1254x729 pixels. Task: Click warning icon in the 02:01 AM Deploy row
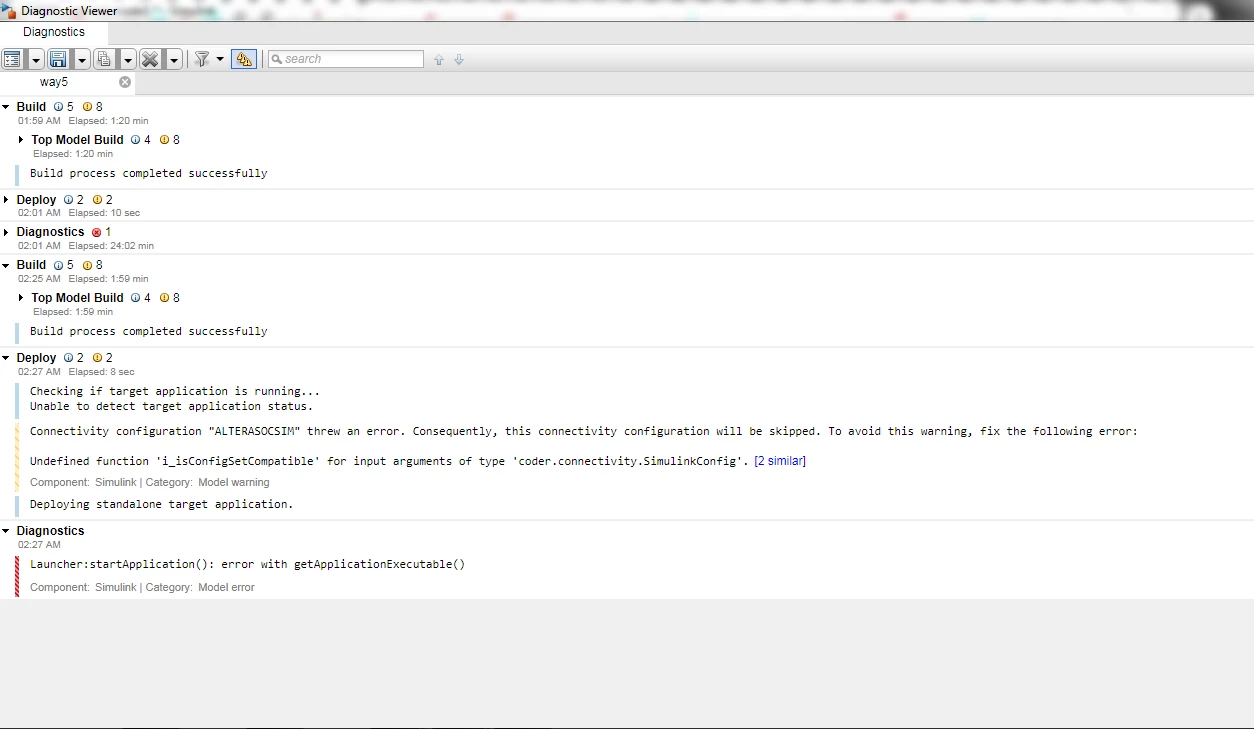coord(97,200)
